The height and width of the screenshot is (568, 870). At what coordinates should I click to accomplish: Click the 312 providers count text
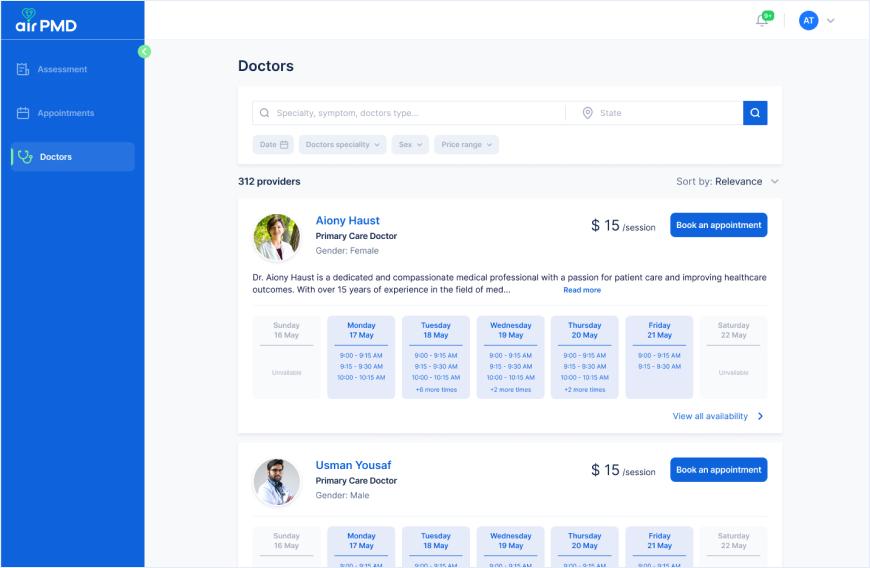point(269,181)
